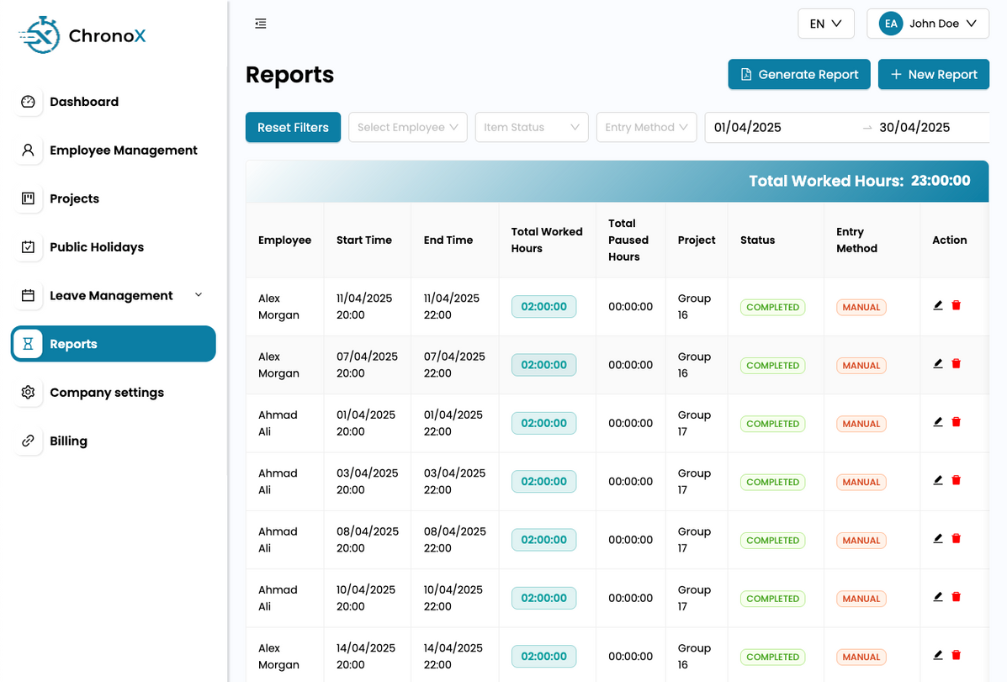Edit Ahmad Ali 03/04/2025 entry
This screenshot has width=1007, height=682.
[938, 481]
